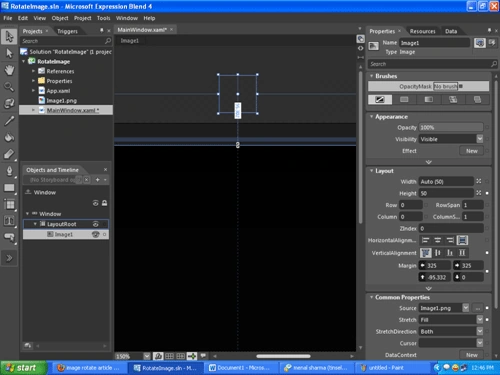The width and height of the screenshot is (500, 375).
Task: Toggle annotations display
Action: [x=203, y=356]
